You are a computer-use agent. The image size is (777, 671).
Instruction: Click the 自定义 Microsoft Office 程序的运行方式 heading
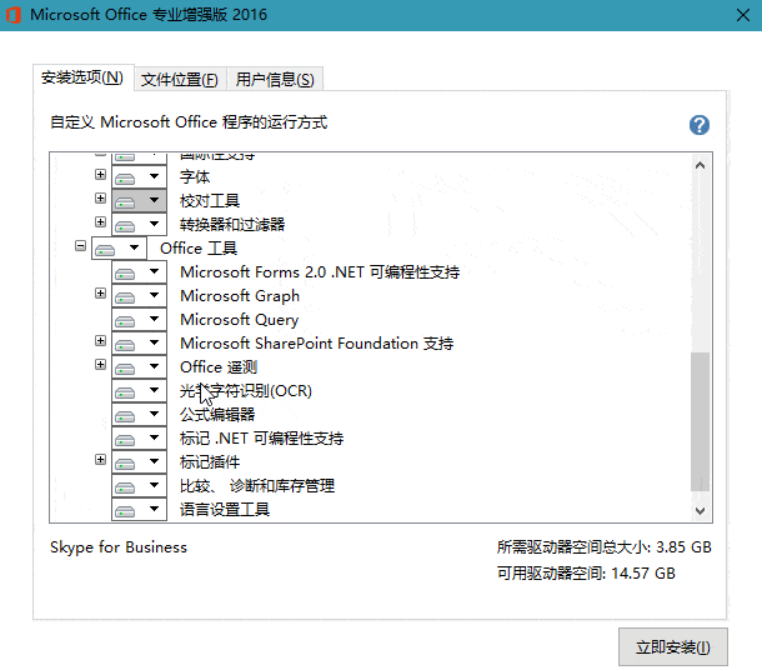tap(189, 122)
